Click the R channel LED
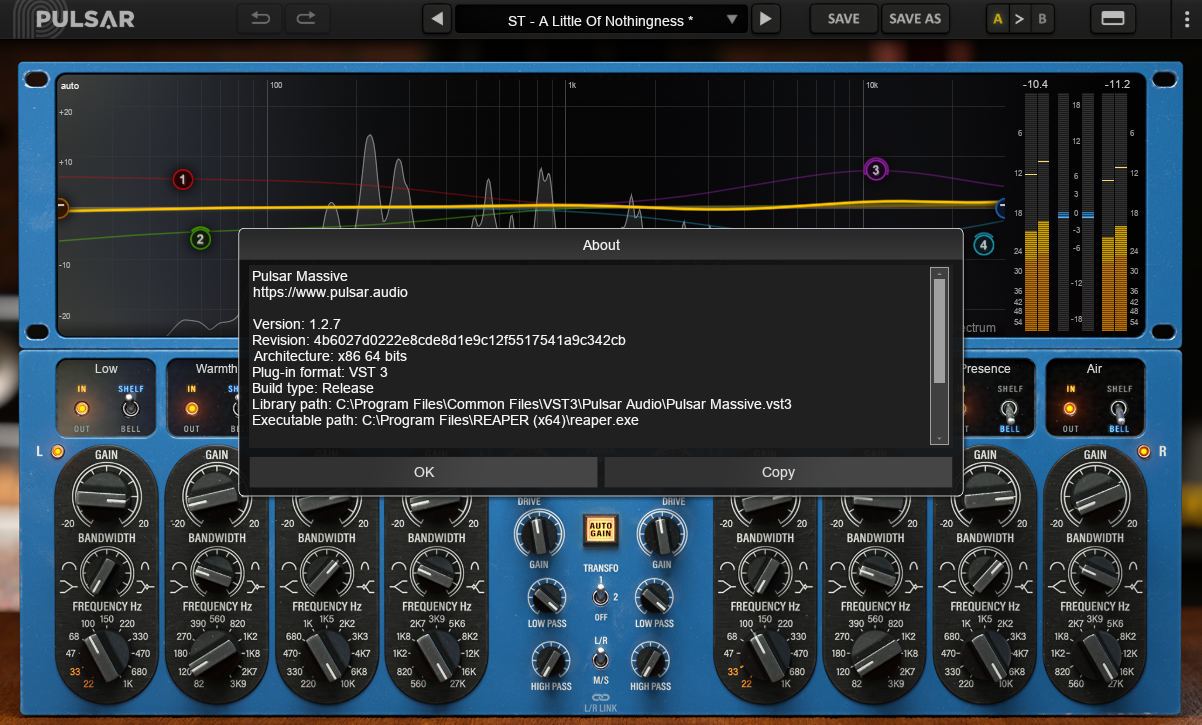This screenshot has height=725, width=1202. coord(1144,452)
